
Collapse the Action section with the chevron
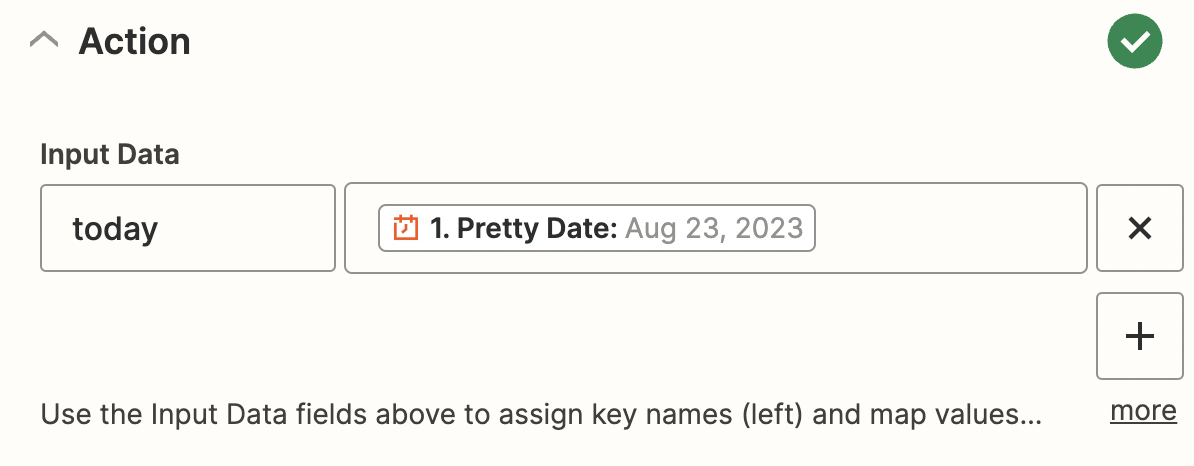click(43, 40)
